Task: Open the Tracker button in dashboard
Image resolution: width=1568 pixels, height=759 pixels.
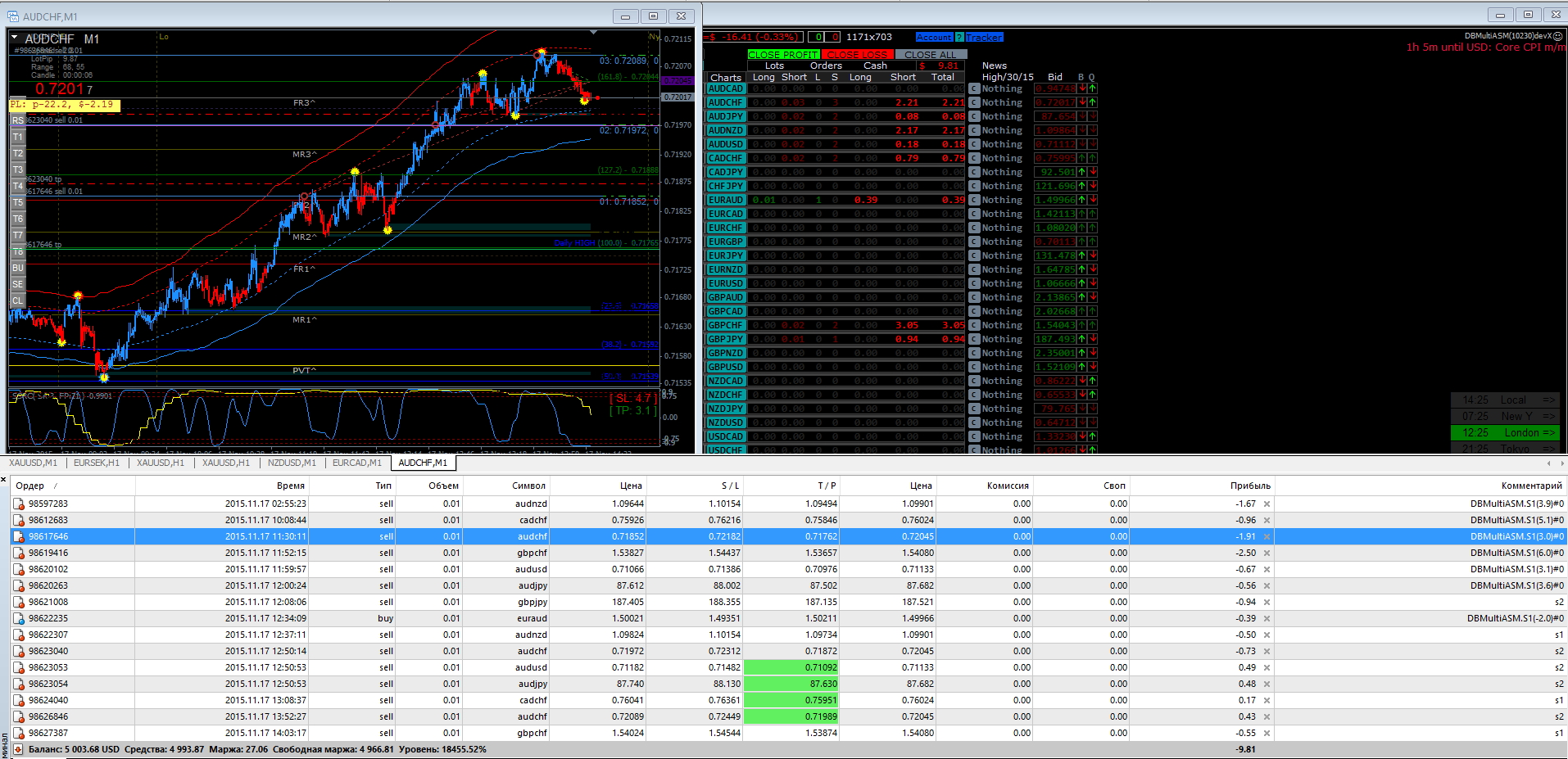Action: click(984, 37)
